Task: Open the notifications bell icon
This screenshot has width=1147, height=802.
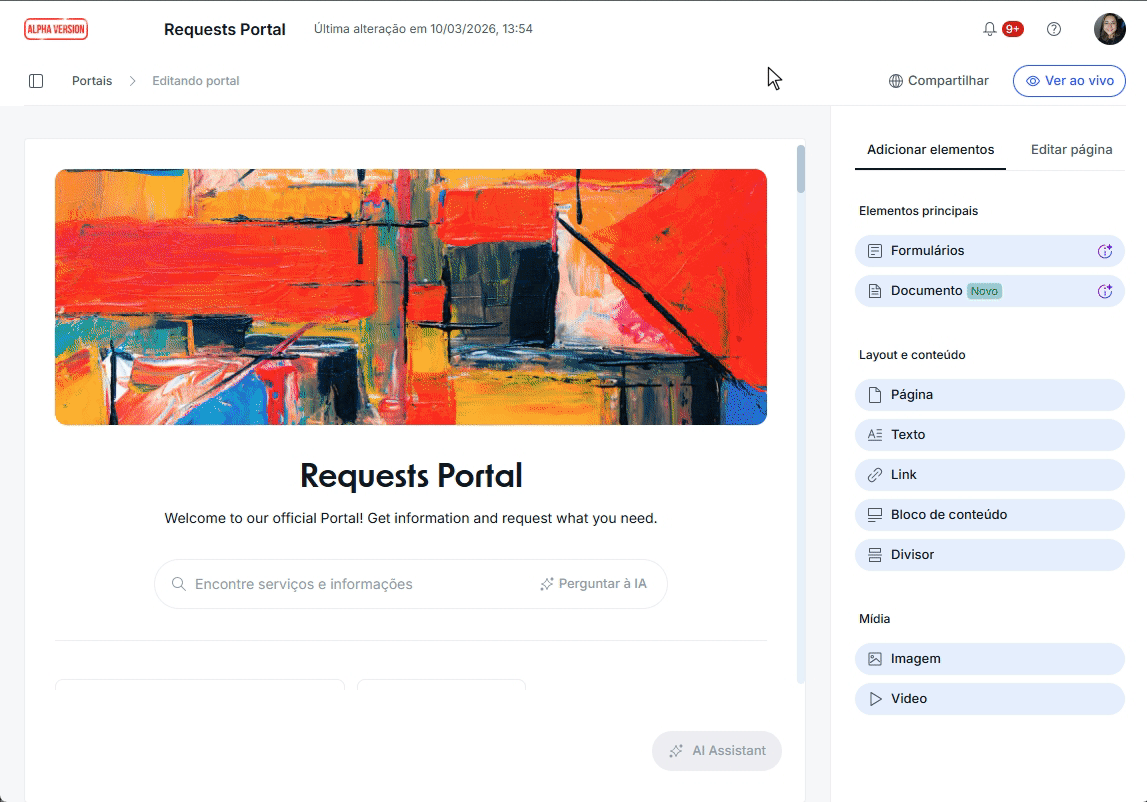Action: [989, 29]
